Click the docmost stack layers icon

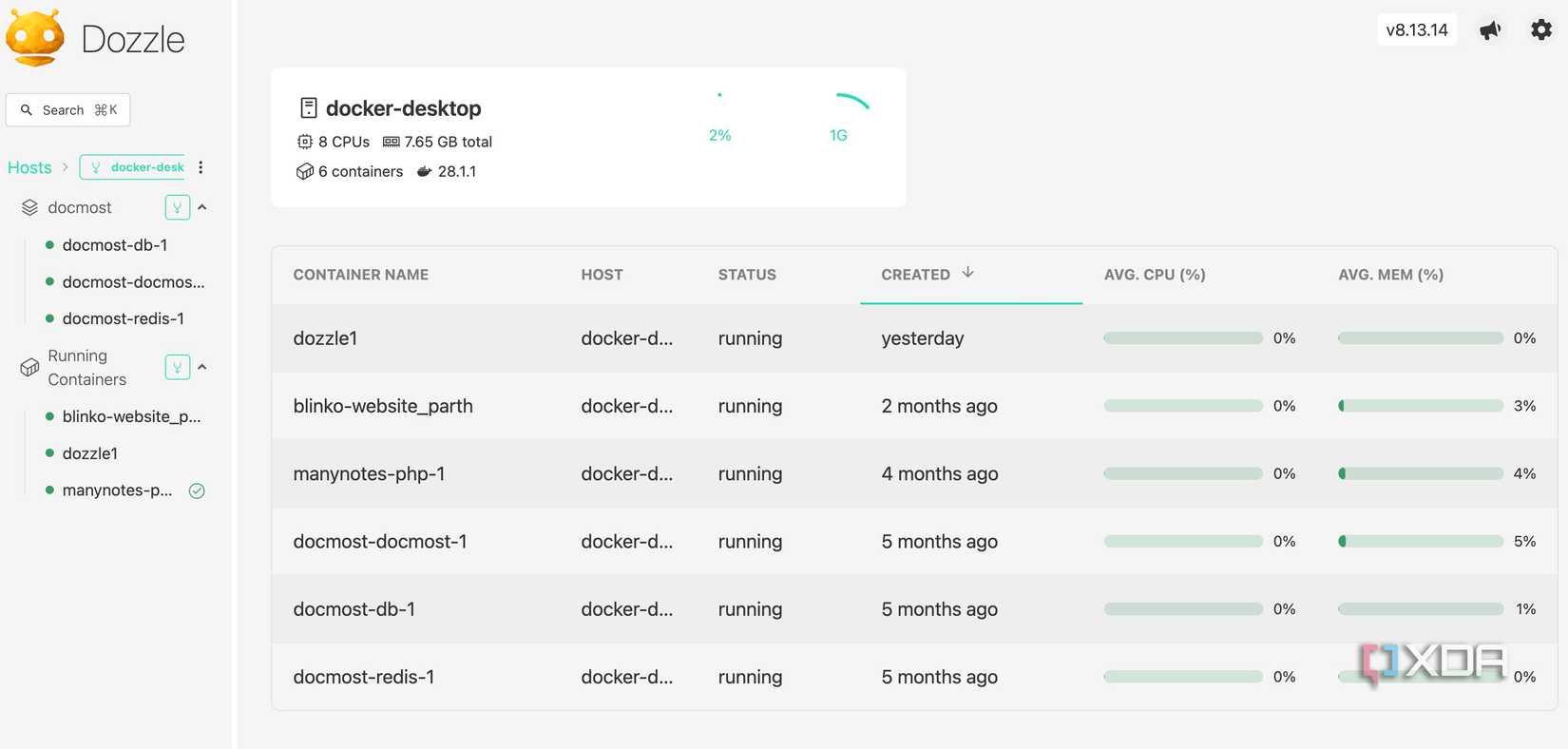pyautogui.click(x=29, y=207)
